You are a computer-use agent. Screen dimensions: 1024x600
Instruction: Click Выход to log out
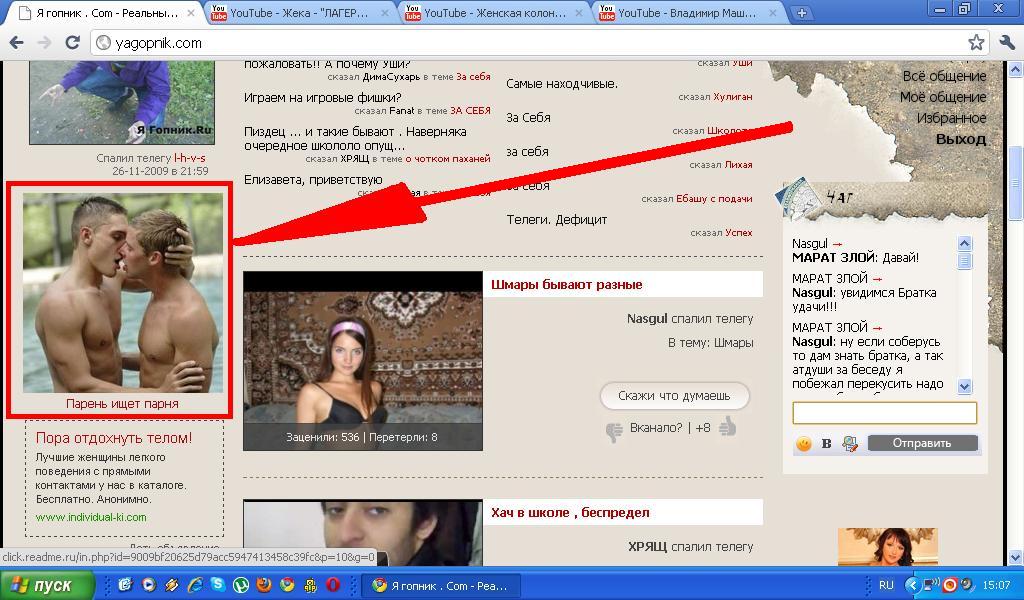click(x=961, y=139)
